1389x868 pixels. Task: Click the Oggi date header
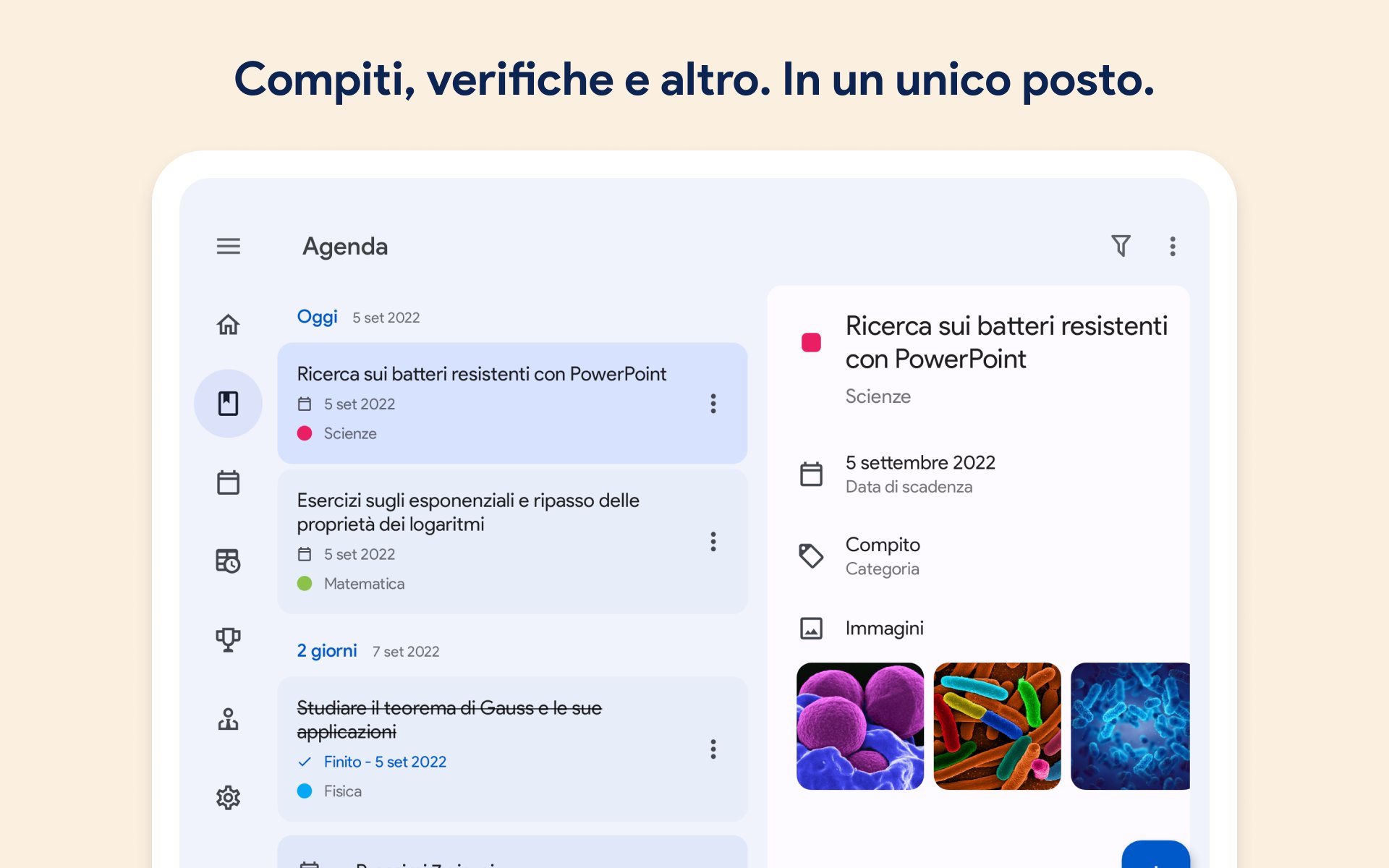(317, 317)
